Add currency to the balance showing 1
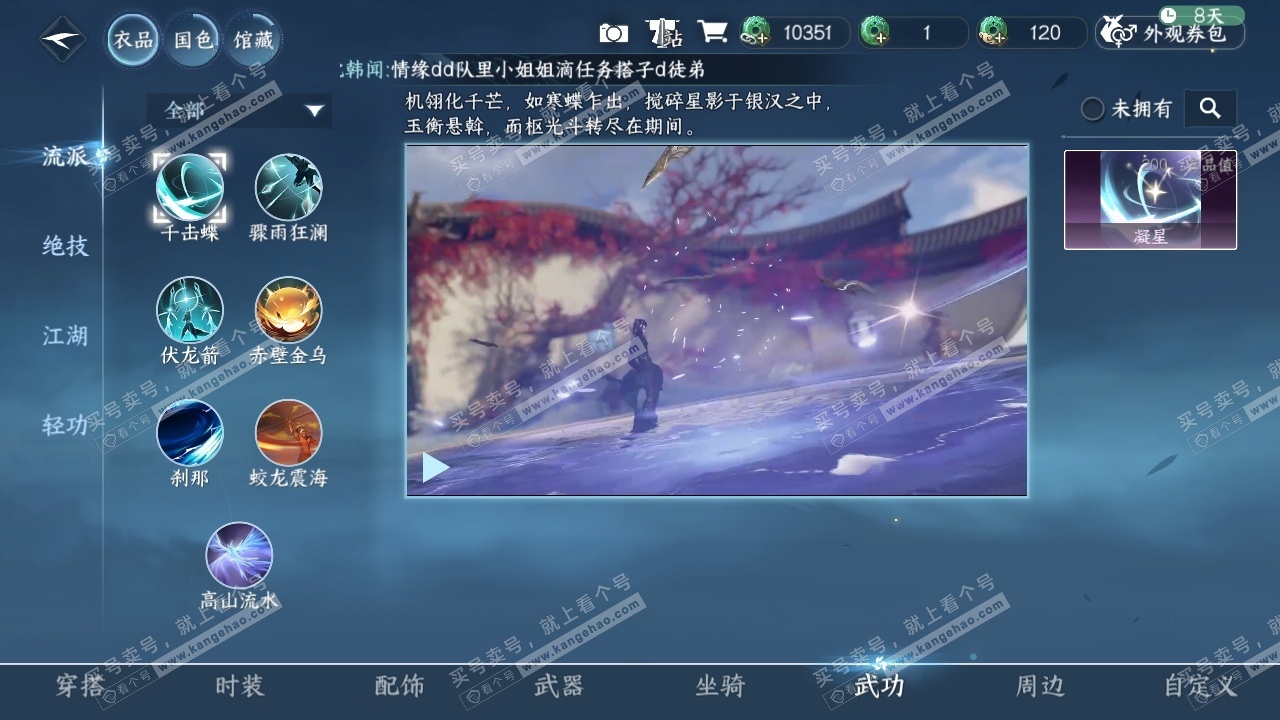 (875, 33)
